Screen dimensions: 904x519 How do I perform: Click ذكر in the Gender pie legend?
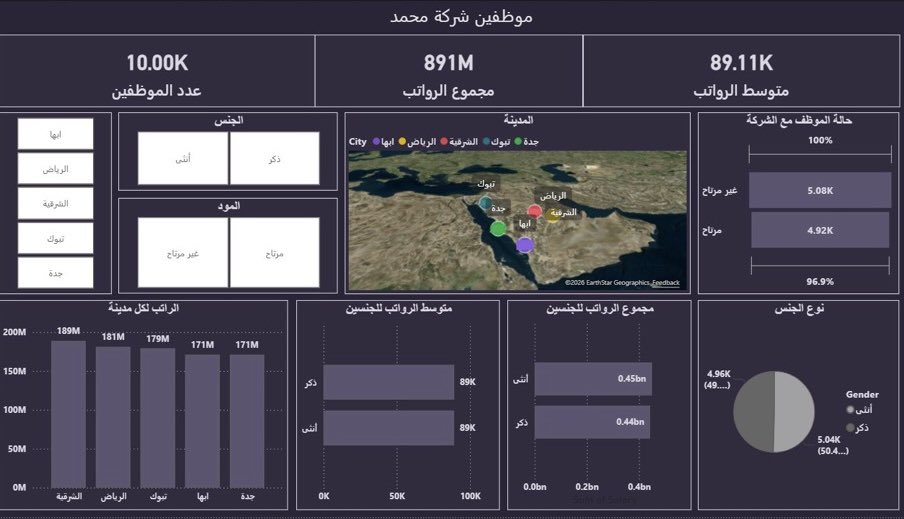pyautogui.click(x=857, y=427)
